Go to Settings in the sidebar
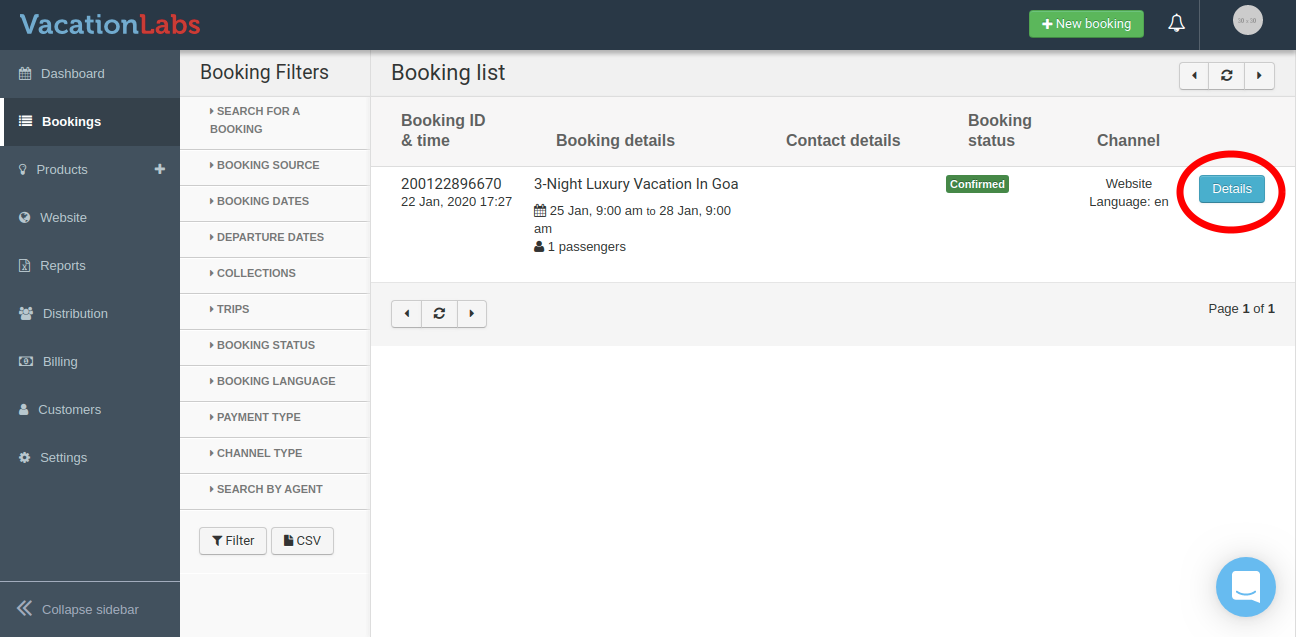This screenshot has height=637, width=1296. [63, 458]
